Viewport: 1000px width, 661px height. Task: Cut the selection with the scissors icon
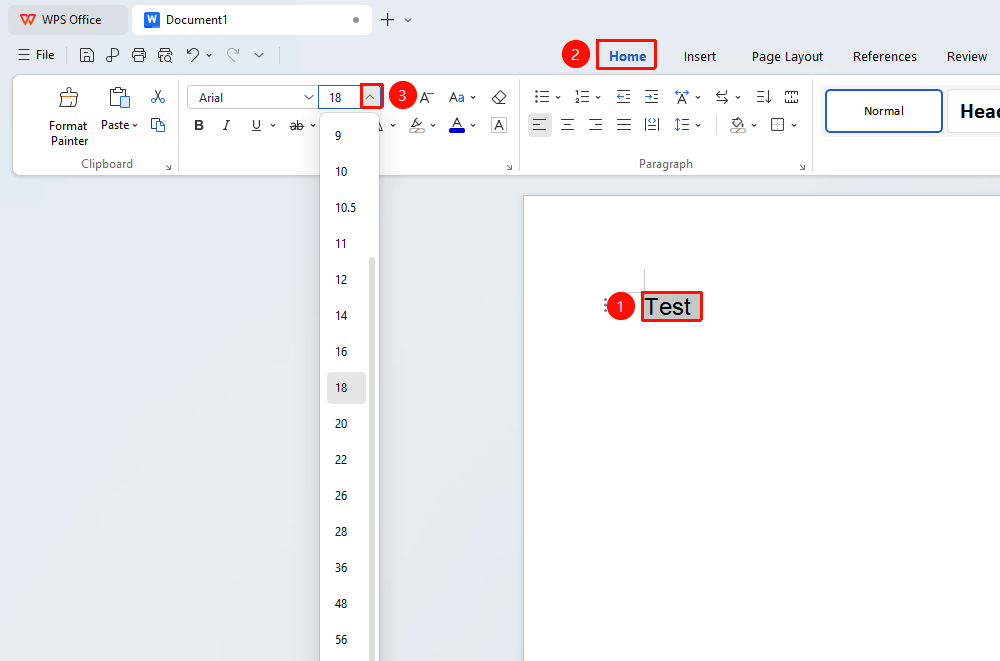(158, 96)
